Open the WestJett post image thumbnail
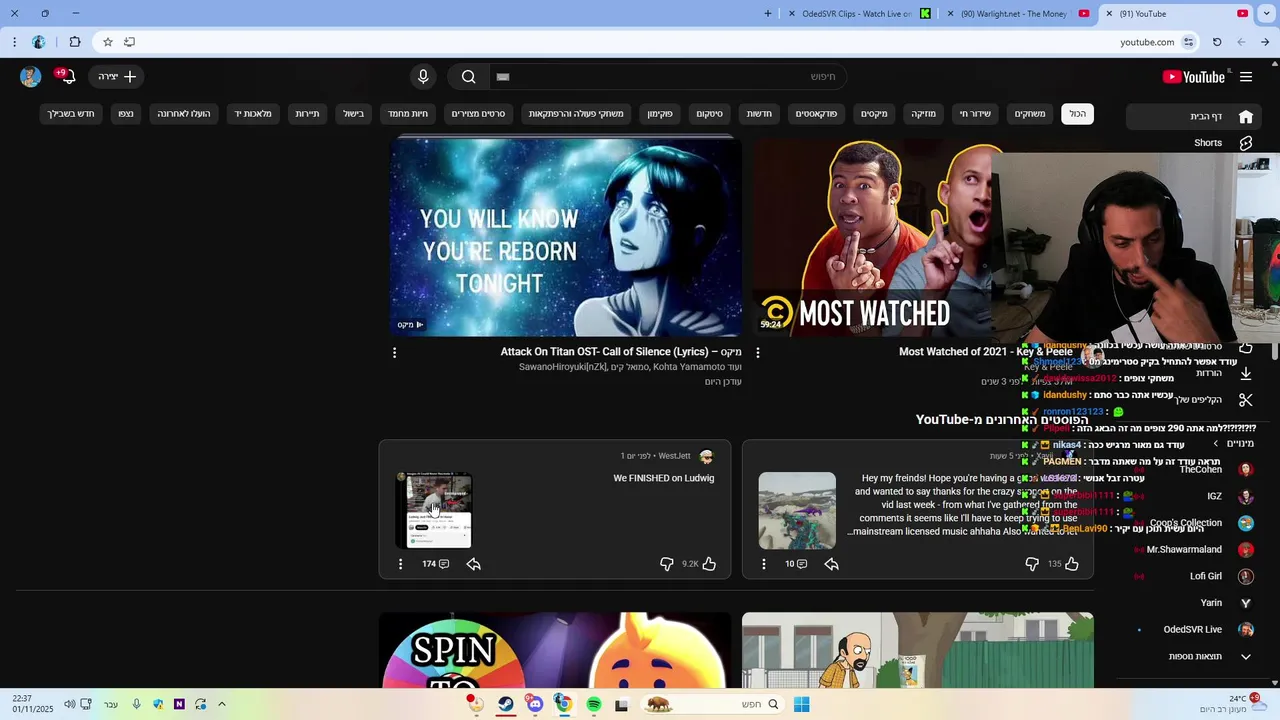The height and width of the screenshot is (720, 1280). coord(434,511)
